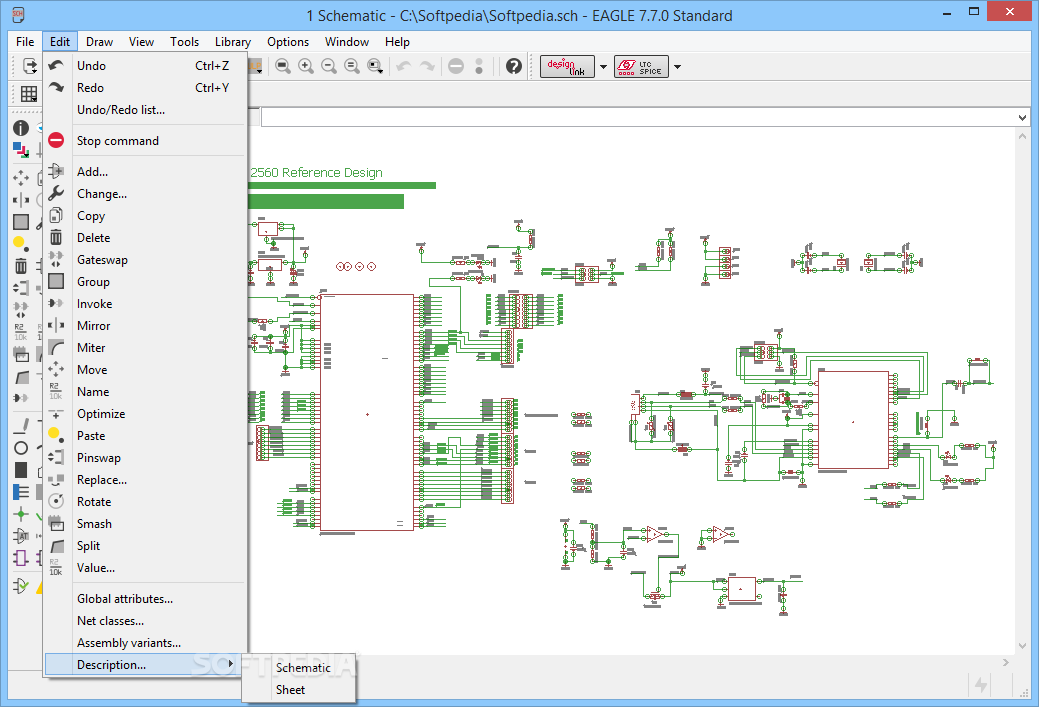Click the command line input field
1039x707 pixels.
[x=639, y=118]
